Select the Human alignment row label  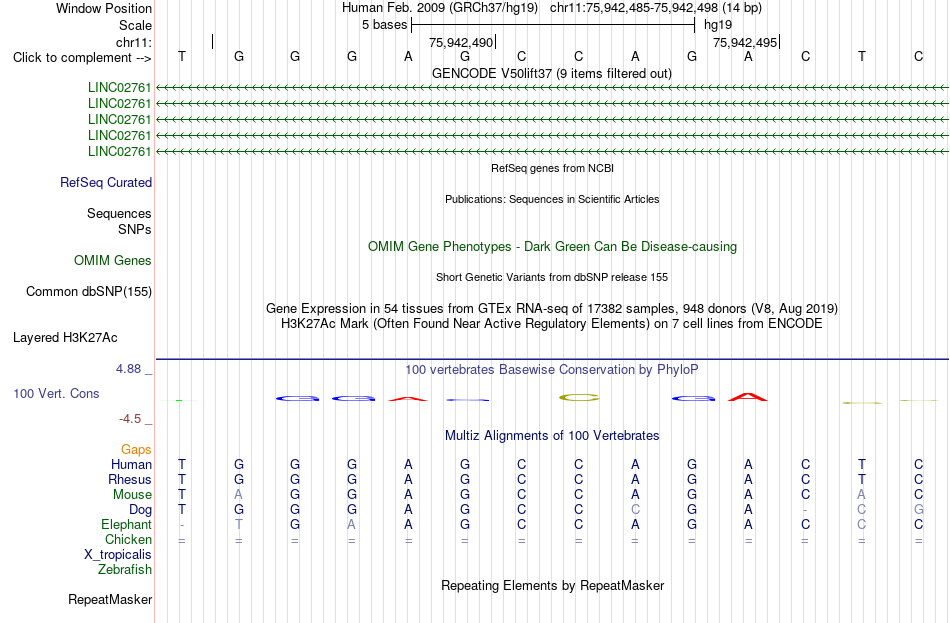[x=131, y=465]
